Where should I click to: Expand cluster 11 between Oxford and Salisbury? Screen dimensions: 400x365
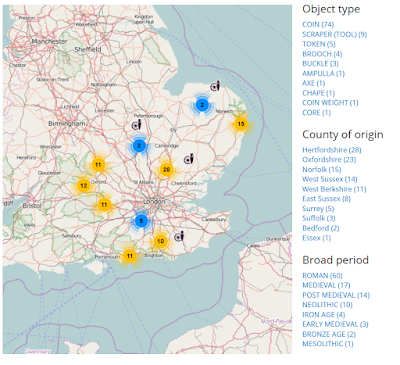[104, 205]
